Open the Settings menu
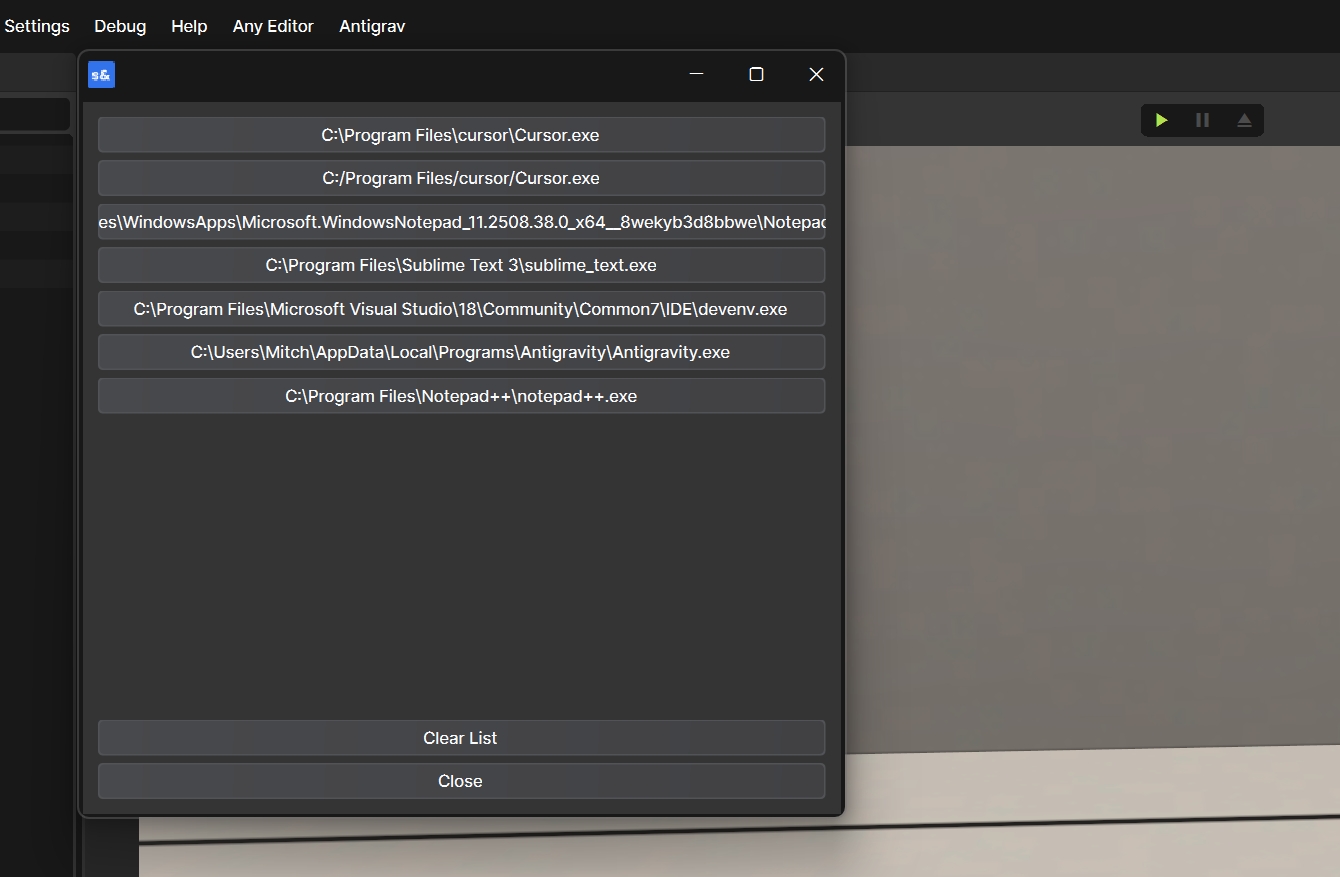 [x=37, y=26]
